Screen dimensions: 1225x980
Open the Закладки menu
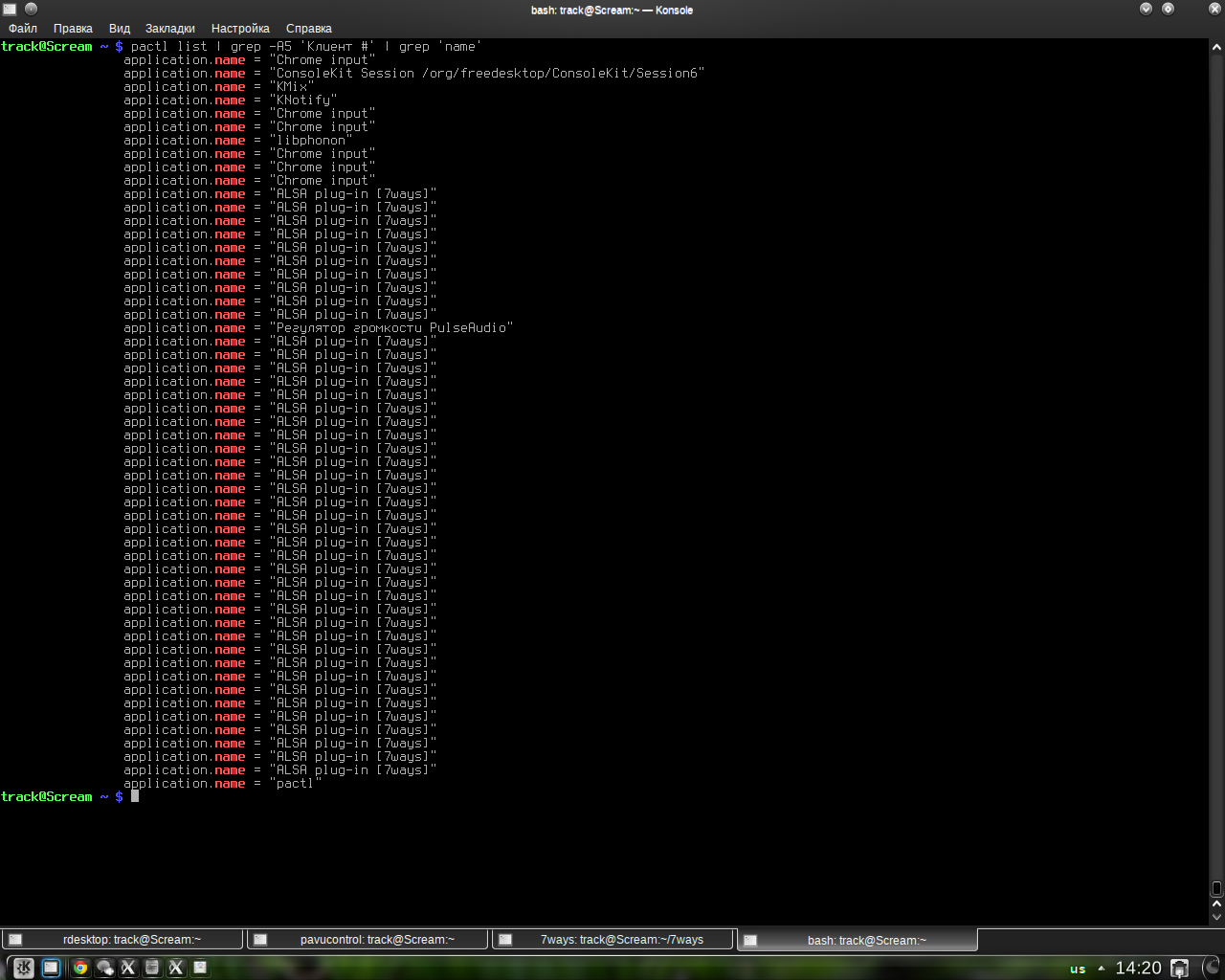[170, 29]
